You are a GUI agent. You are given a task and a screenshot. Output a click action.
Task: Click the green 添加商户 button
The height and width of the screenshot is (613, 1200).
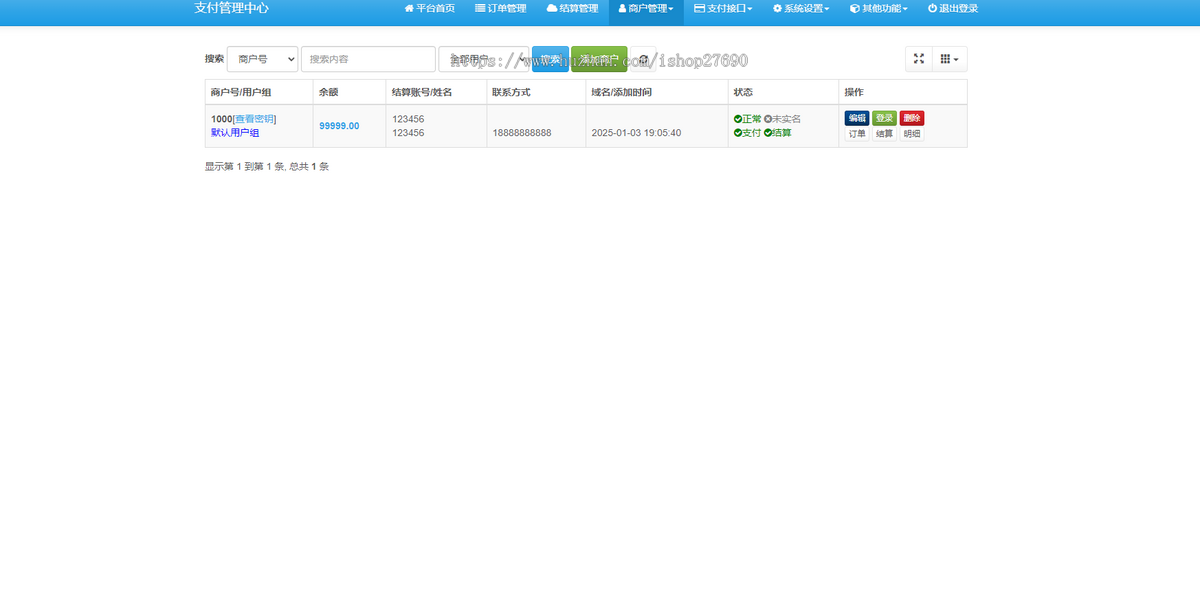[x=599, y=59]
